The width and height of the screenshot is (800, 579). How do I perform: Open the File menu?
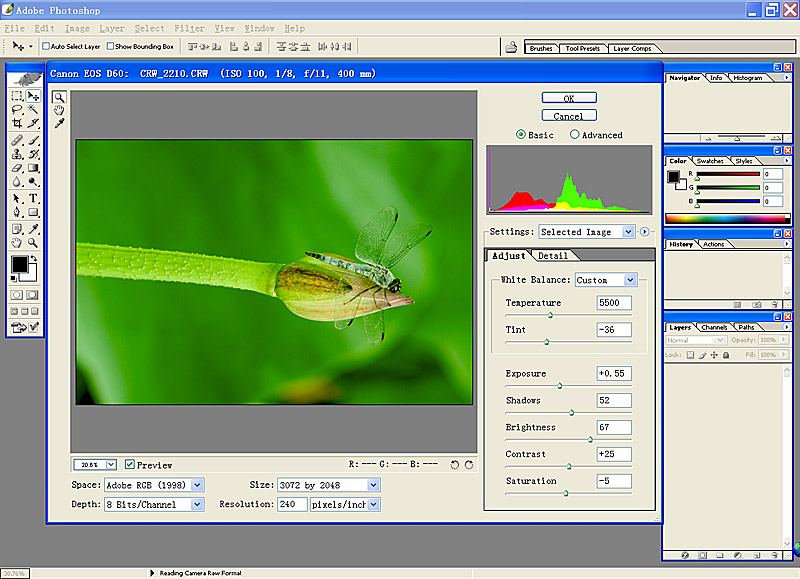pyautogui.click(x=14, y=29)
